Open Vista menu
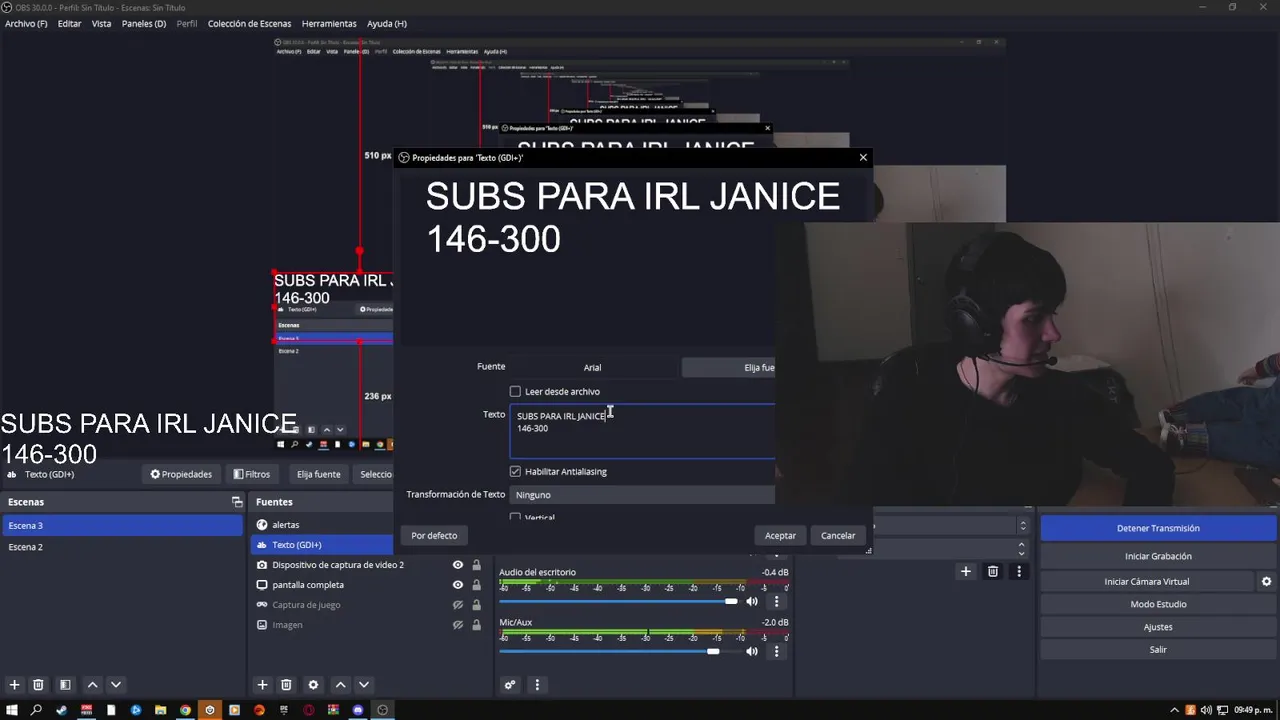1280x720 pixels. point(101,23)
